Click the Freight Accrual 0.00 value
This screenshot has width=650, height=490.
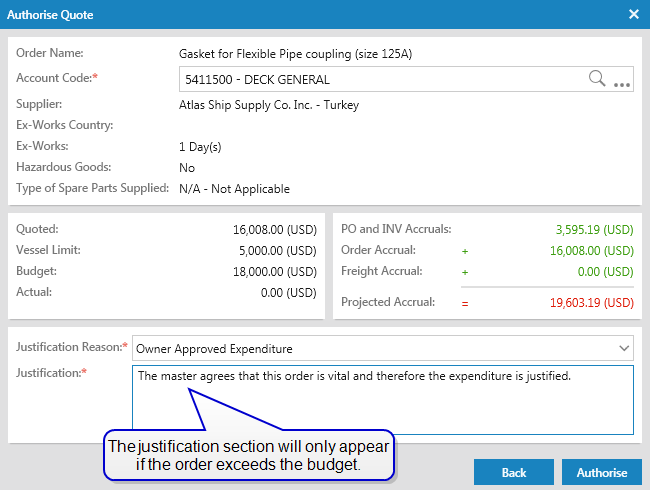click(602, 271)
